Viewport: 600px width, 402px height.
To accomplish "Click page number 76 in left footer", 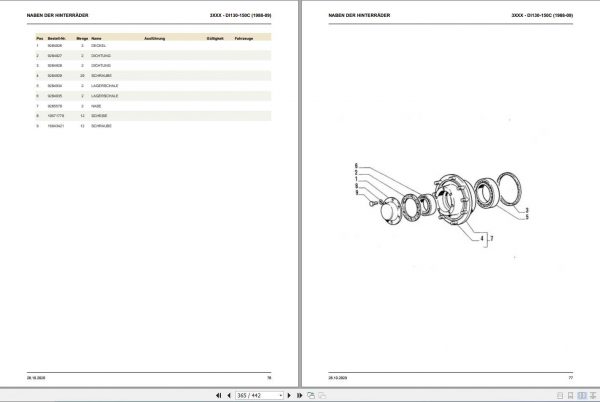I will 269,378.
